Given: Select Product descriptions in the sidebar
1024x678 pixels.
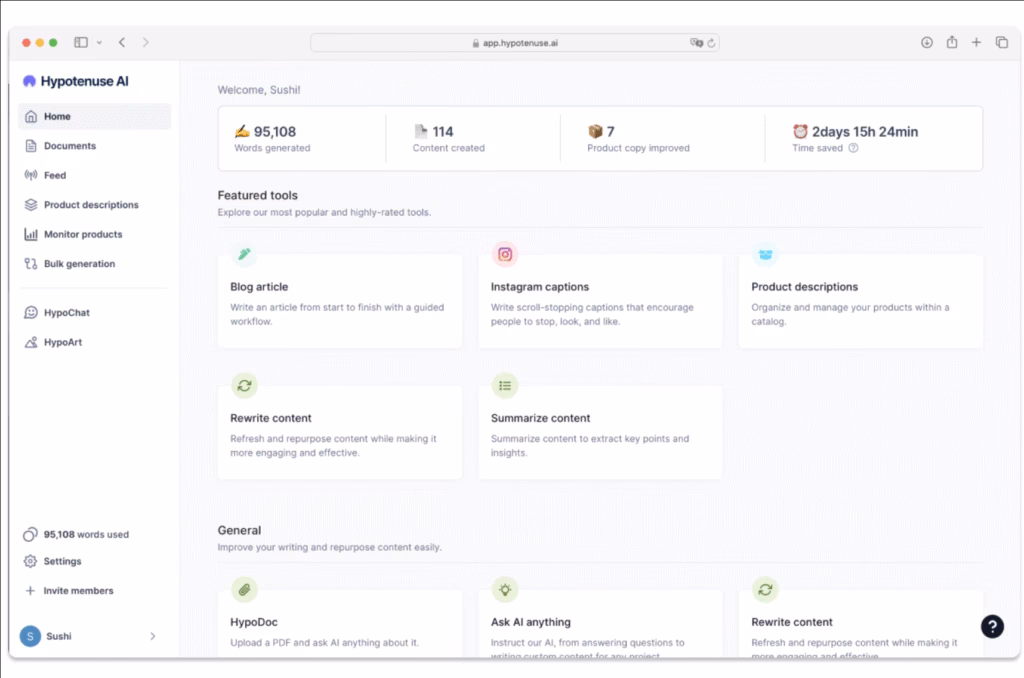Looking at the screenshot, I should click(x=90, y=205).
